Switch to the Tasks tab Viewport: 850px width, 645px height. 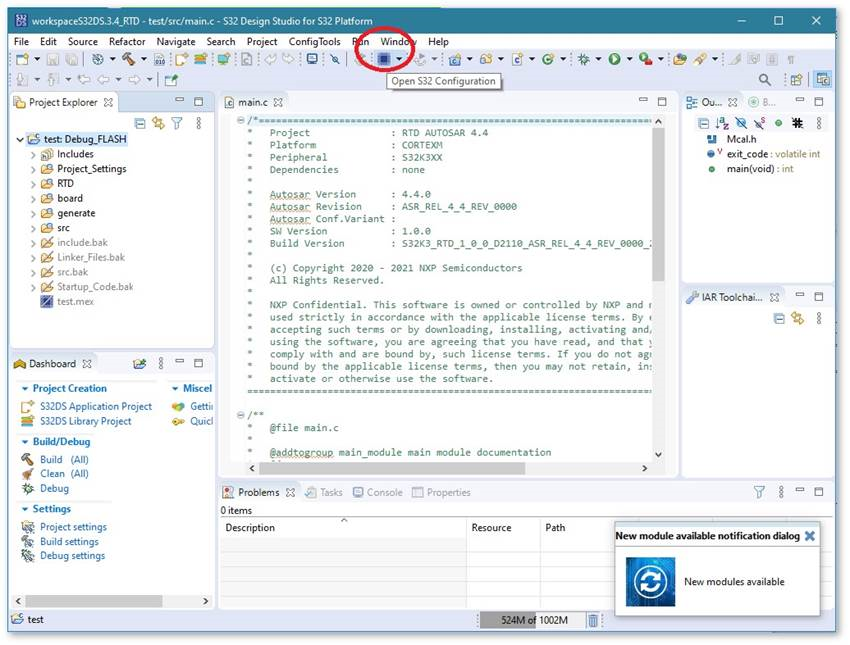point(324,492)
